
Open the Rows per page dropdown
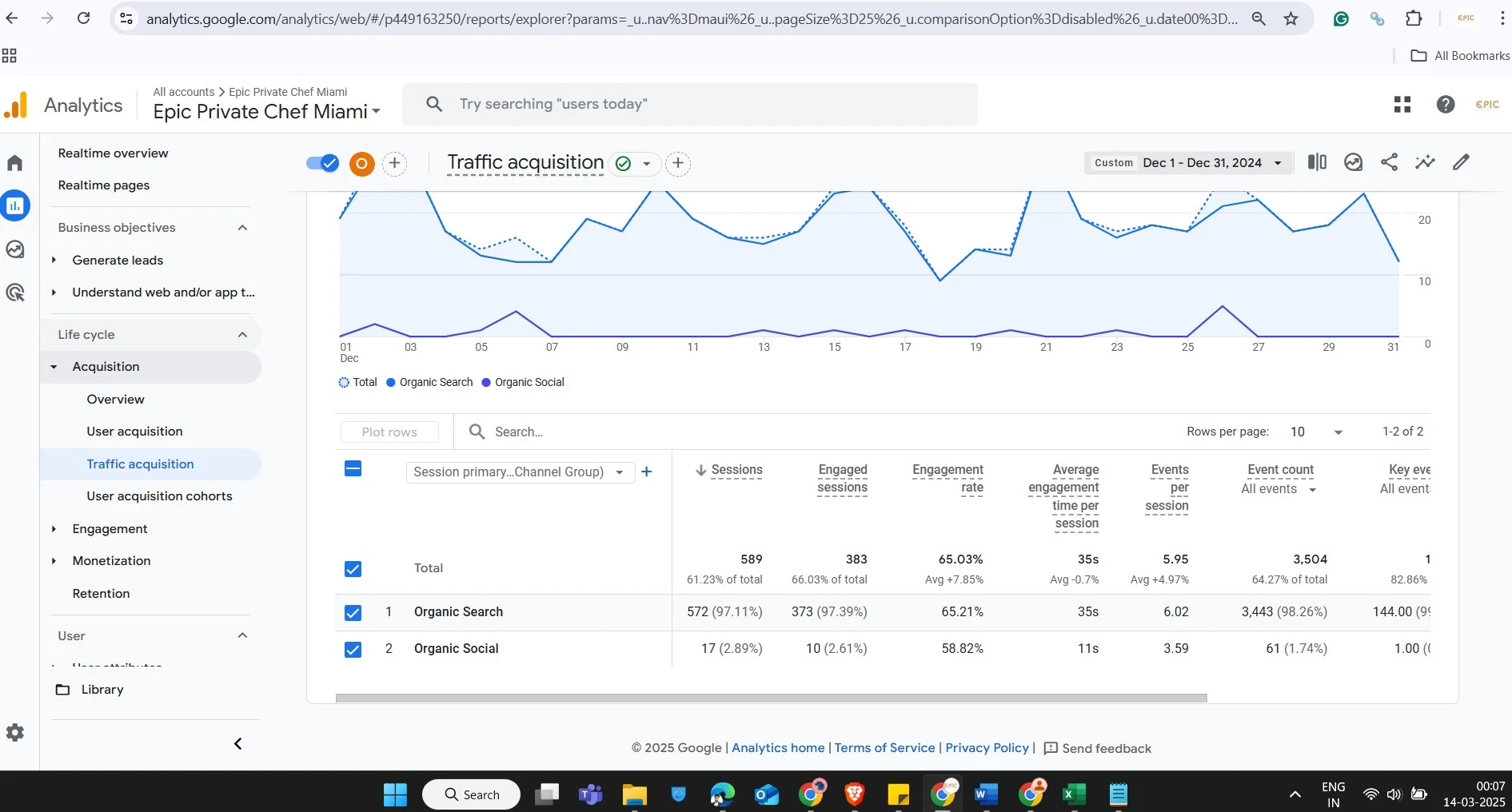coord(1316,432)
